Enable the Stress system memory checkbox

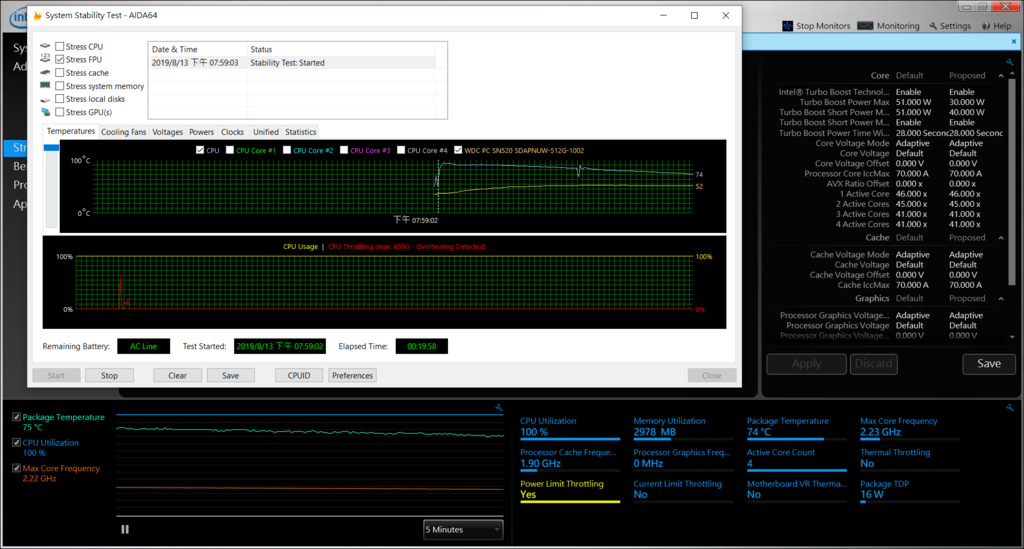[x=59, y=86]
